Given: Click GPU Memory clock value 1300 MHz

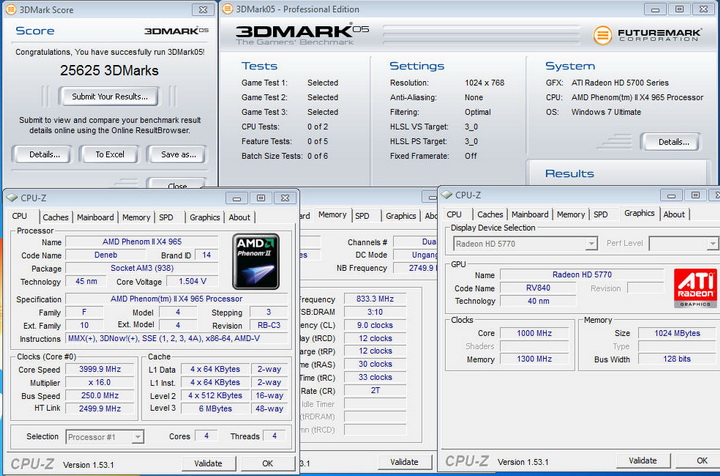Looking at the screenshot, I should click(534, 359).
